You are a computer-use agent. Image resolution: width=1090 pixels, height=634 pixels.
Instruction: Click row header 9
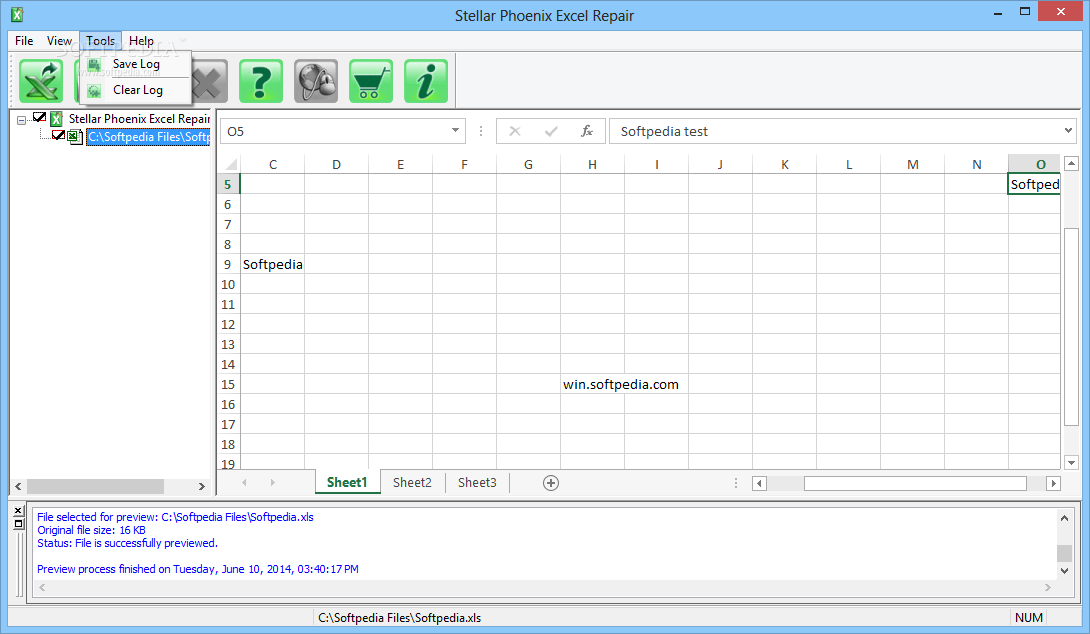[x=228, y=264]
